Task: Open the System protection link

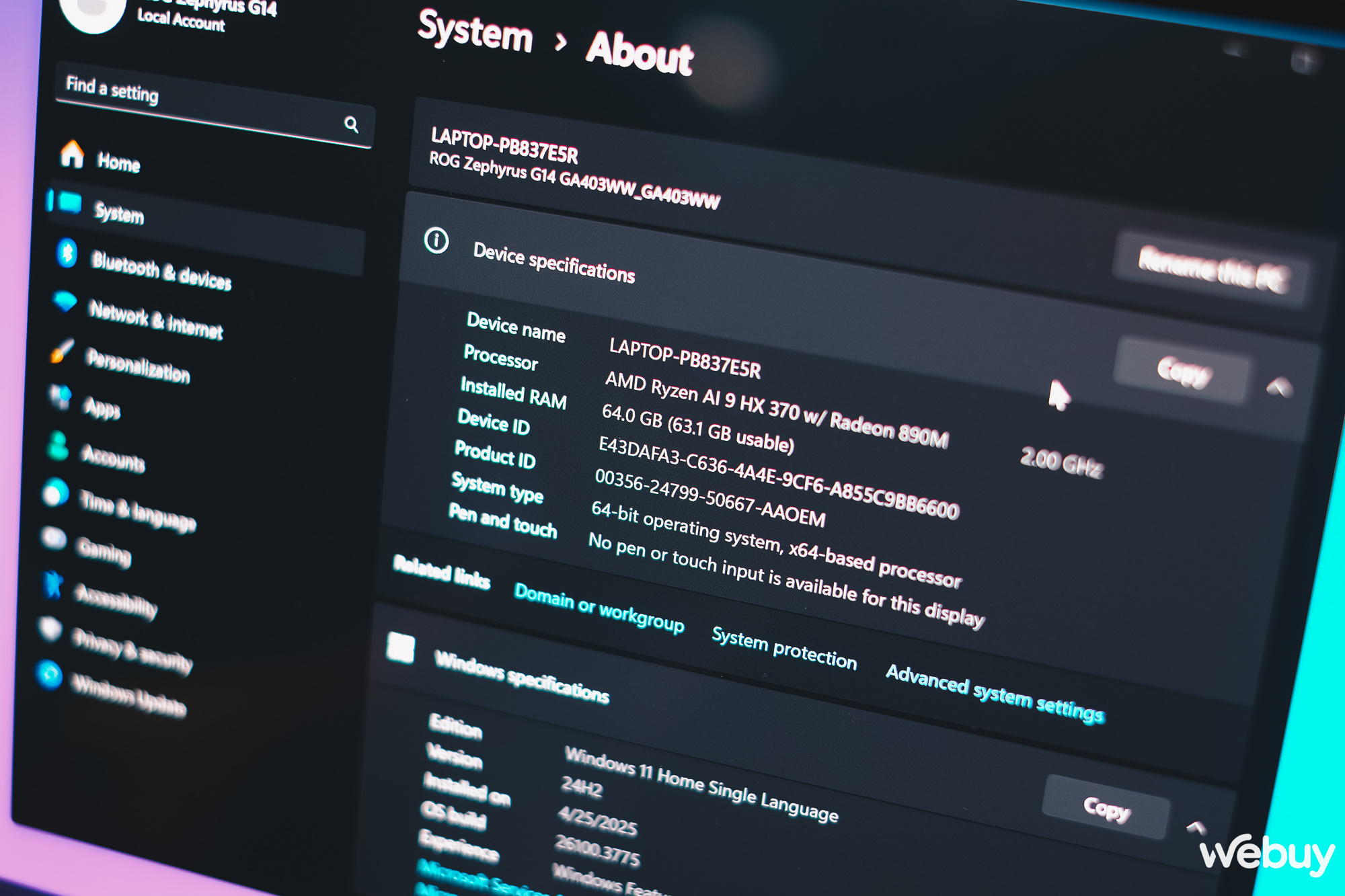Action: (x=784, y=649)
